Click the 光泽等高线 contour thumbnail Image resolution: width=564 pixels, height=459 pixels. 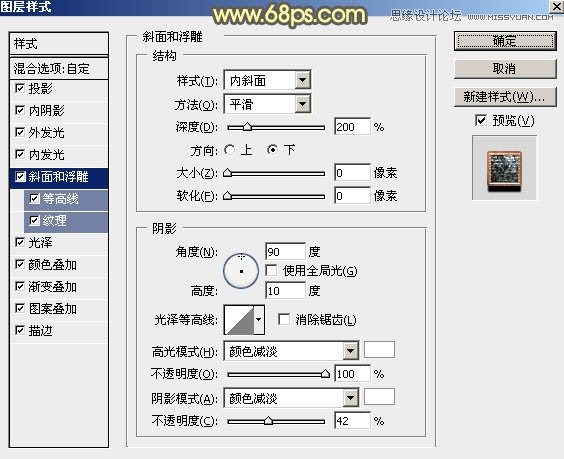pyautogui.click(x=239, y=320)
